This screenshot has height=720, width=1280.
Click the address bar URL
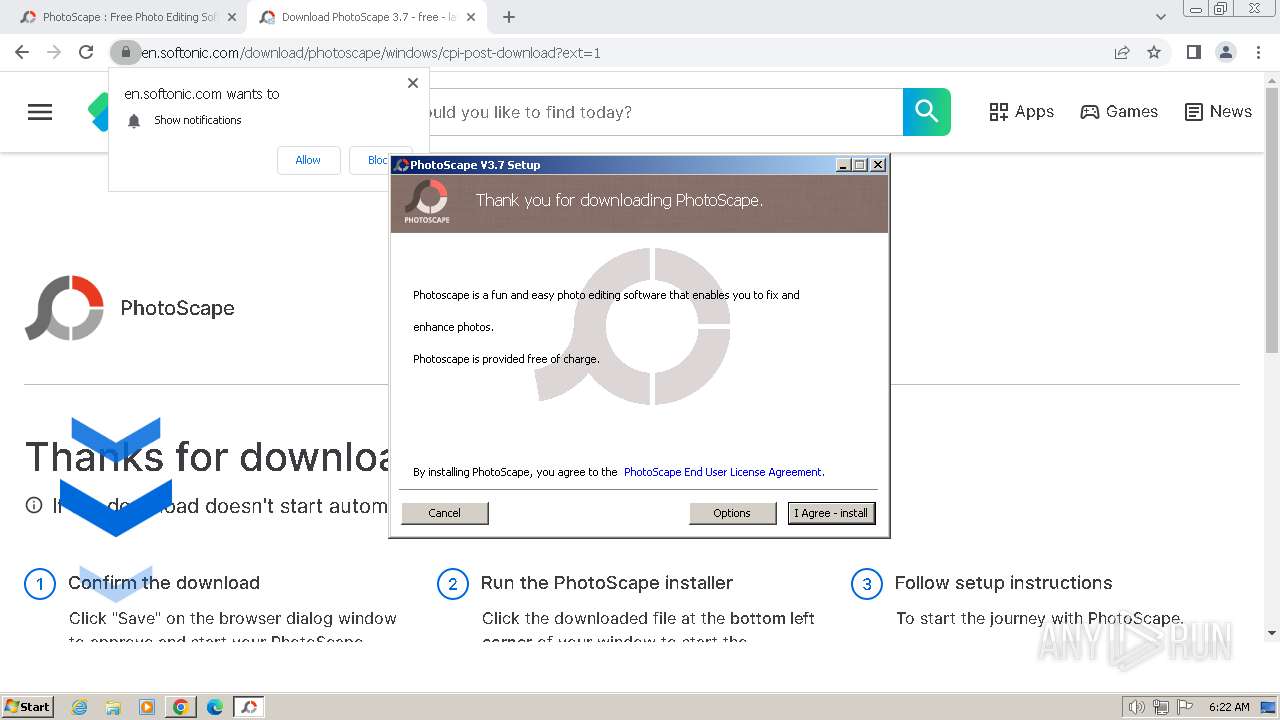[x=371, y=53]
